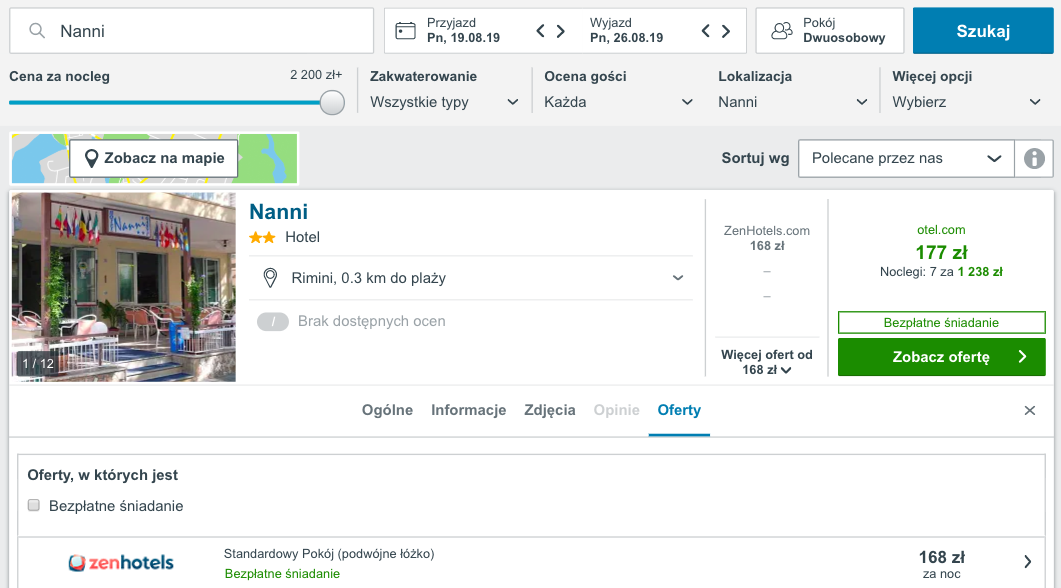This screenshot has width=1061, height=588.
Task: Expand the Rimini location details
Action: [678, 278]
